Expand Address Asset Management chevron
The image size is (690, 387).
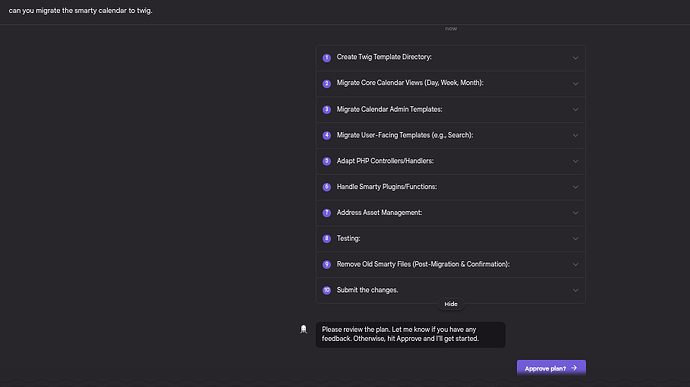[575, 213]
